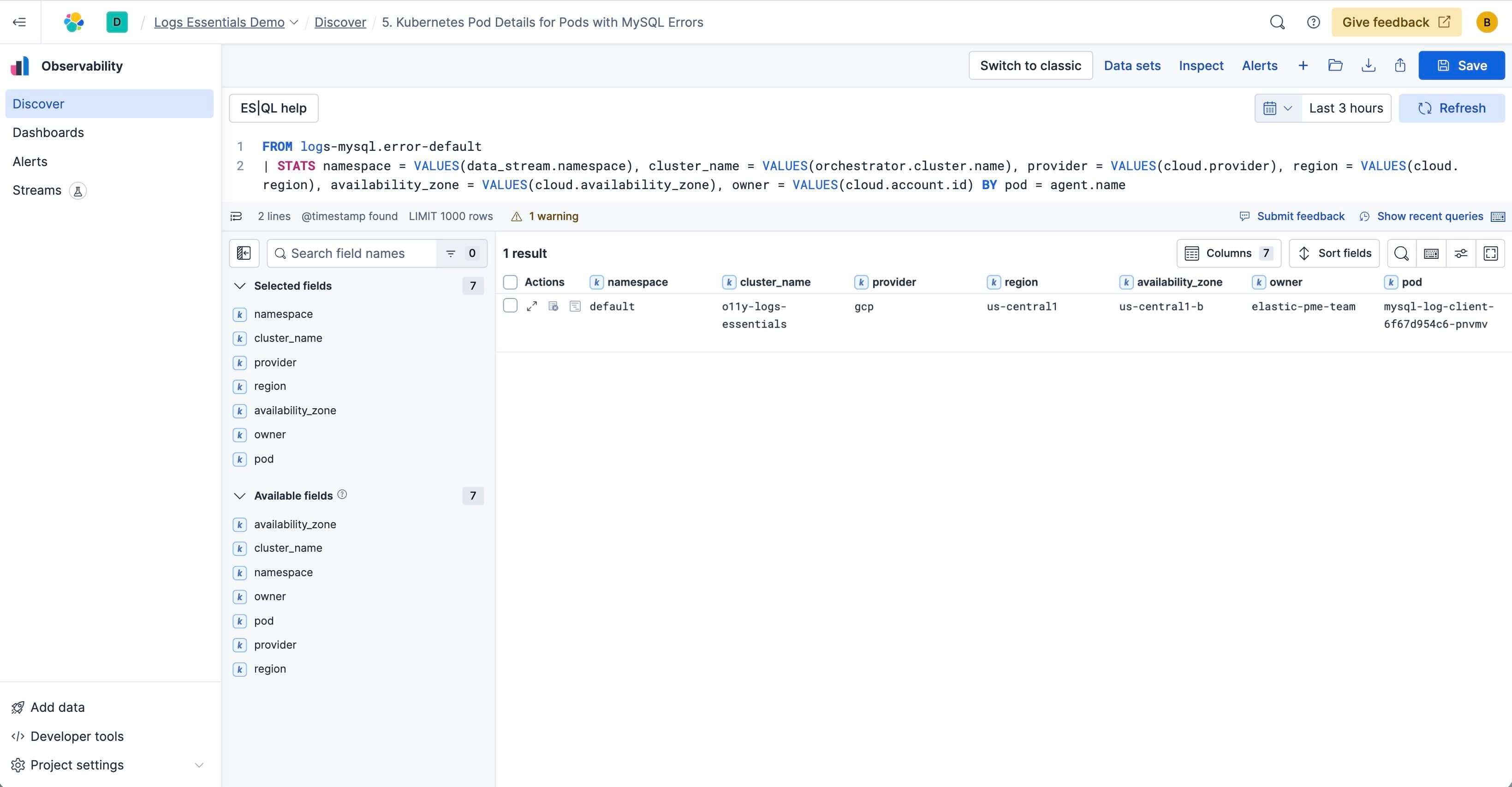Viewport: 1512px width, 787px height.
Task: Expand the Logs Essentials Demo breadcrumb dropdown
Action: [294, 22]
